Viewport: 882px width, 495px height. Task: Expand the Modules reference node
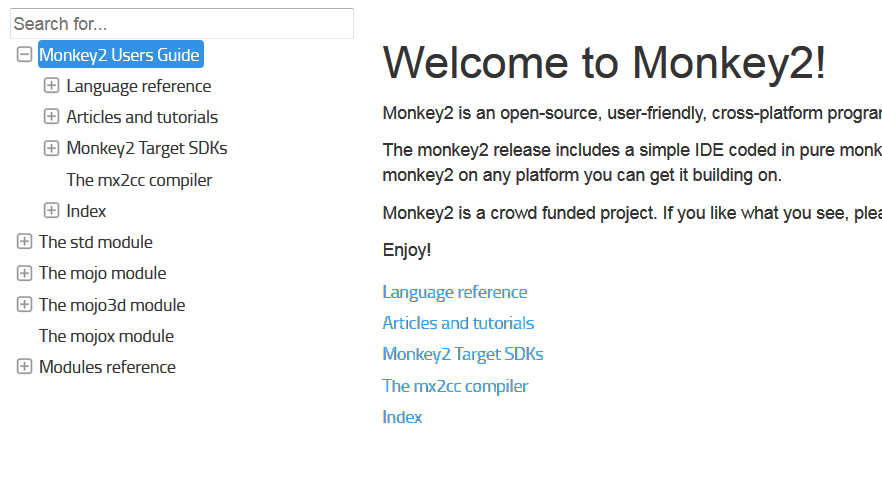pyautogui.click(x=25, y=367)
